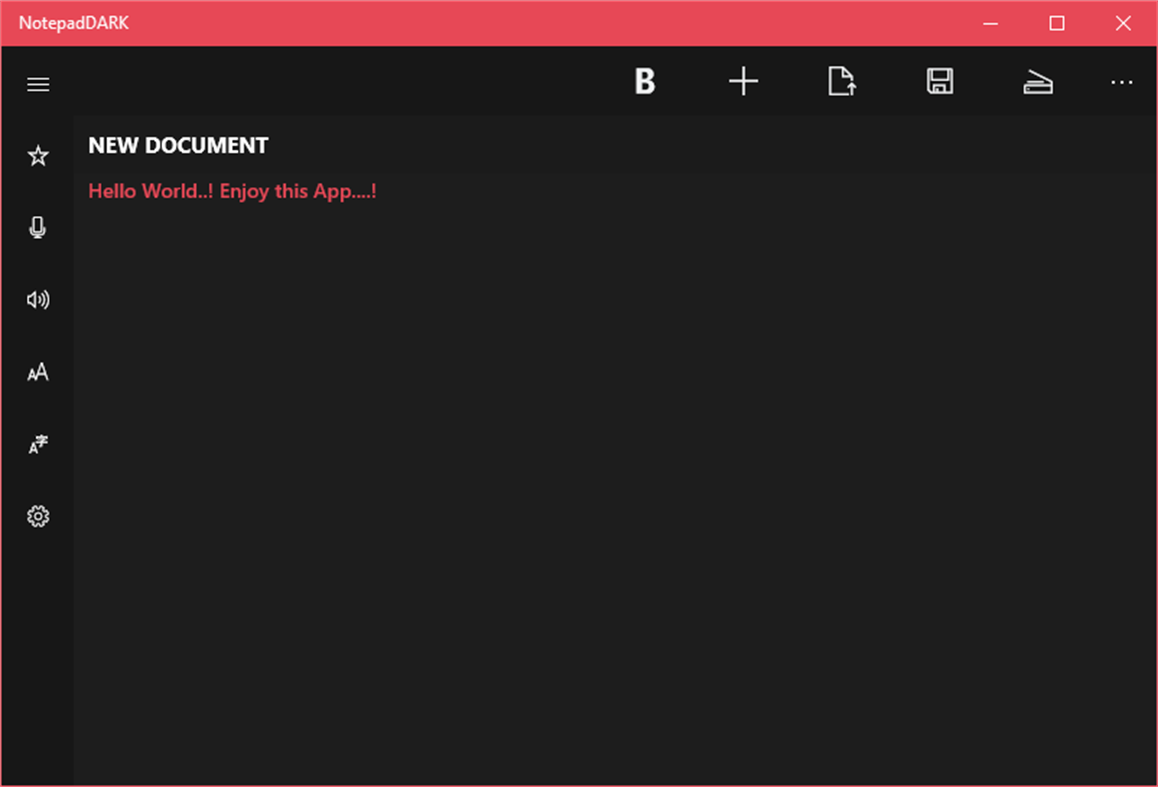Collapse the sidebar using the hamburger icon

click(x=38, y=84)
